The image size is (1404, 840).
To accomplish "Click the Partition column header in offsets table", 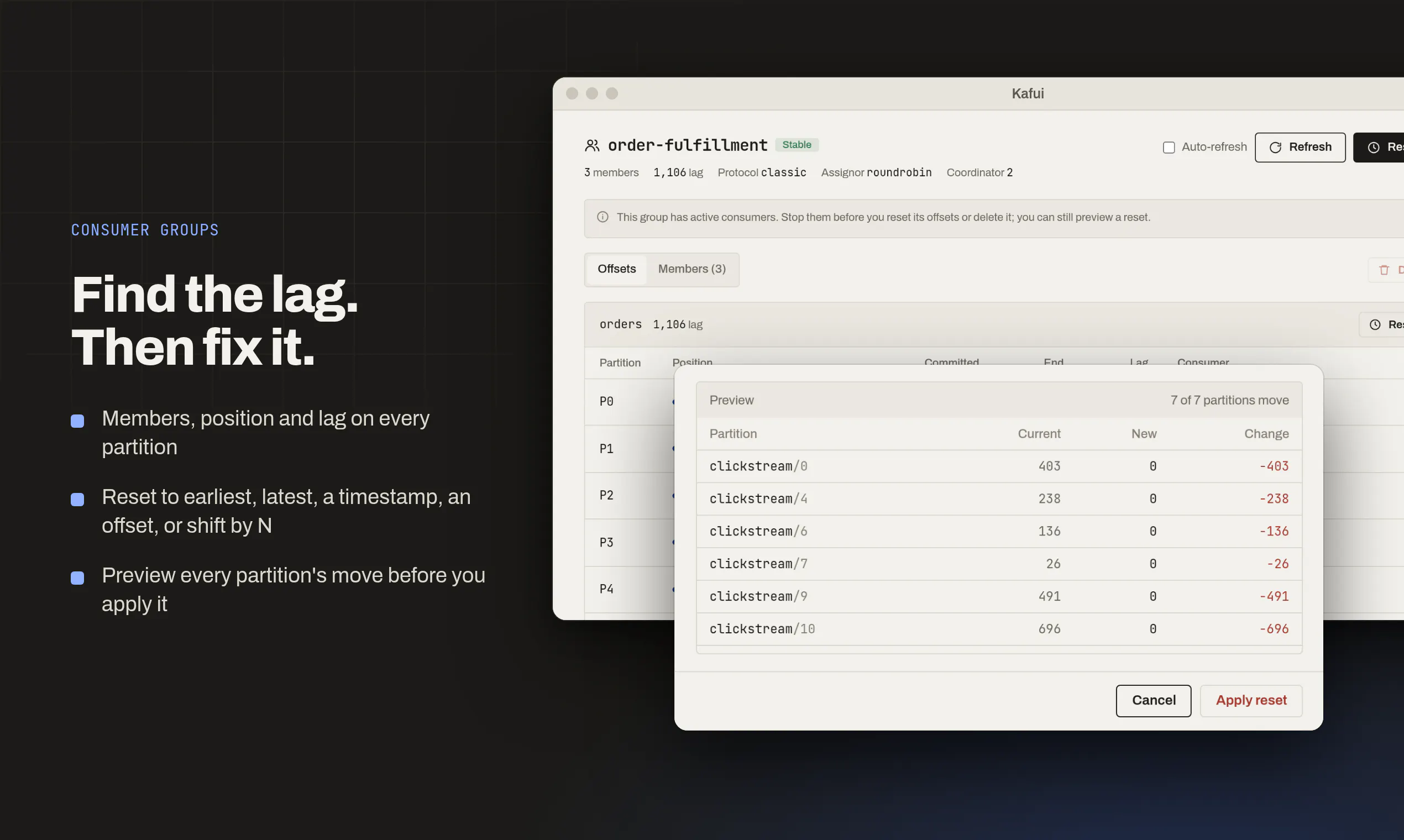I will (620, 363).
